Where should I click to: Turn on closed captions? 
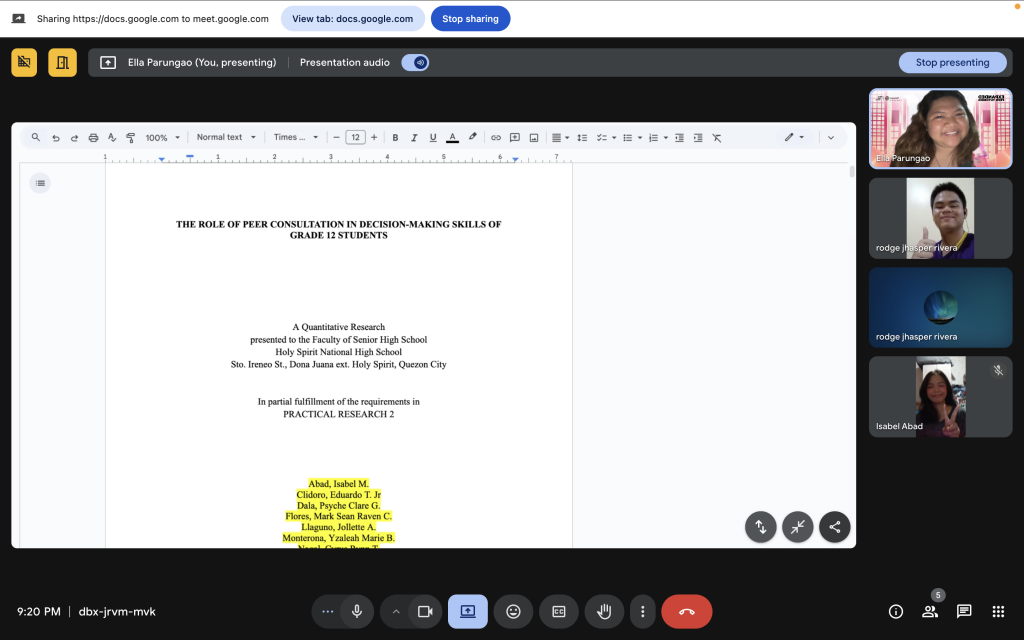tap(559, 611)
